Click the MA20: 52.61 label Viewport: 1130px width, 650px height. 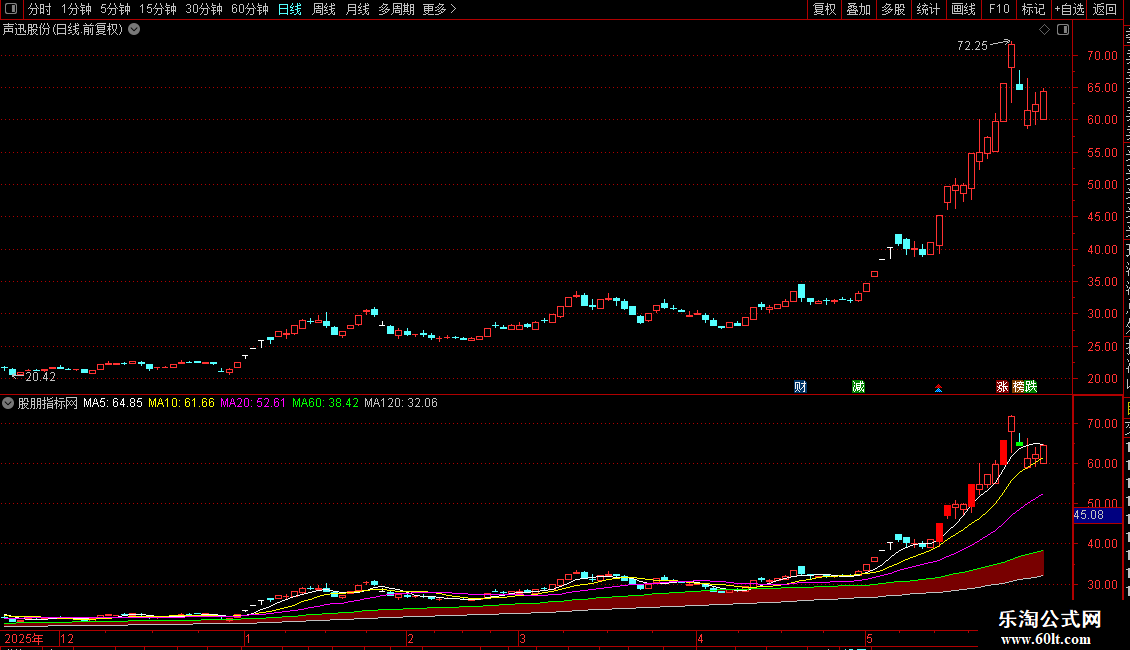point(253,403)
